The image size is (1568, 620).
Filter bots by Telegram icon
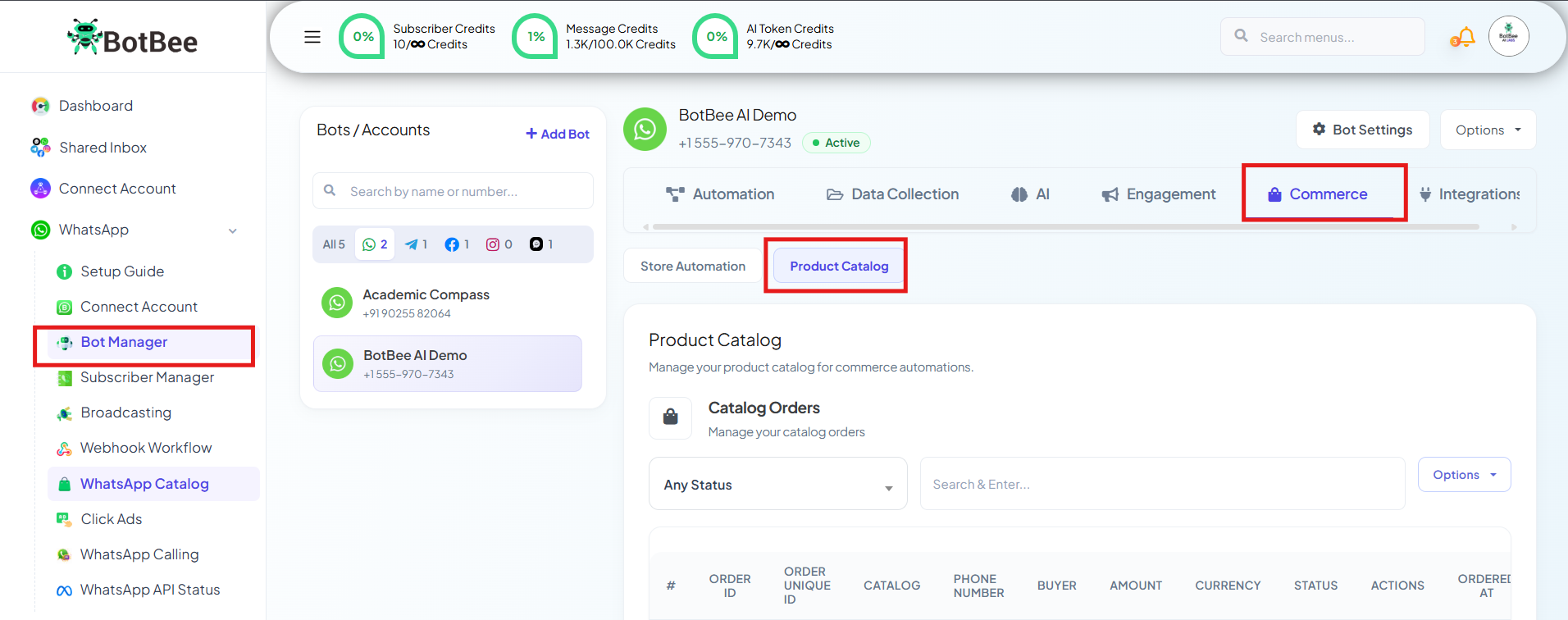click(x=412, y=244)
